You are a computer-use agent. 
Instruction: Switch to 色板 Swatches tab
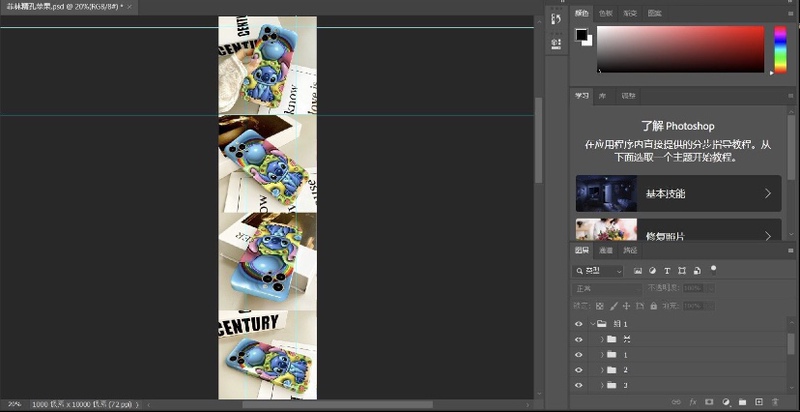pos(606,14)
